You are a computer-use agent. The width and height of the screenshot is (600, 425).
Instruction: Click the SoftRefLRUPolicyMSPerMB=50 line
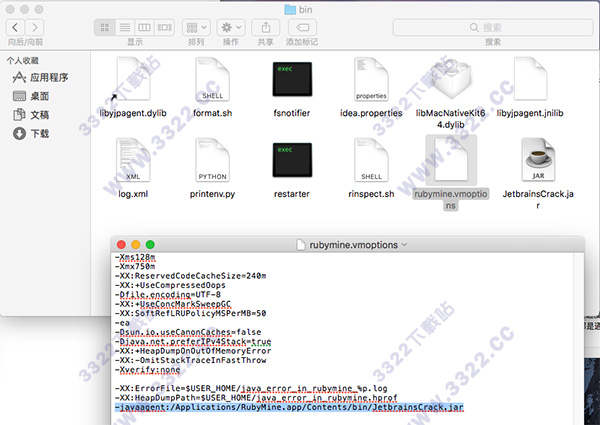pyautogui.click(x=191, y=313)
